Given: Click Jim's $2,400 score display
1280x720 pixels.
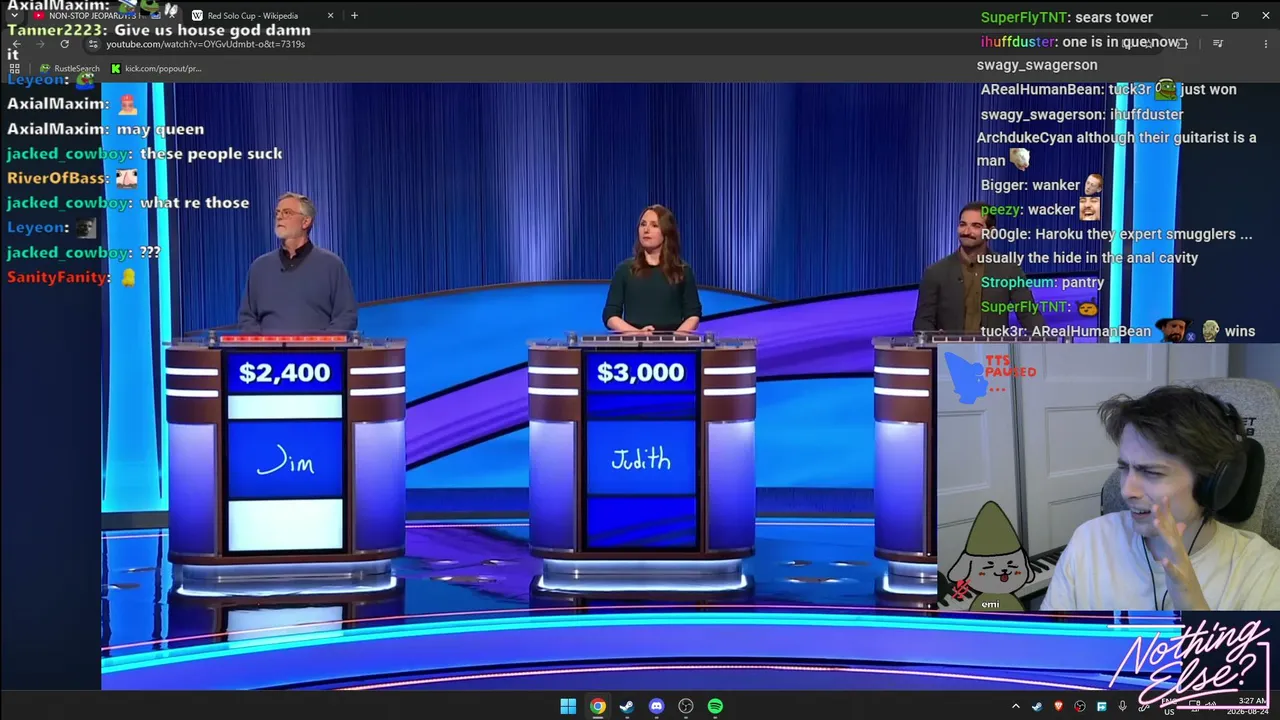Looking at the screenshot, I should 285,372.
